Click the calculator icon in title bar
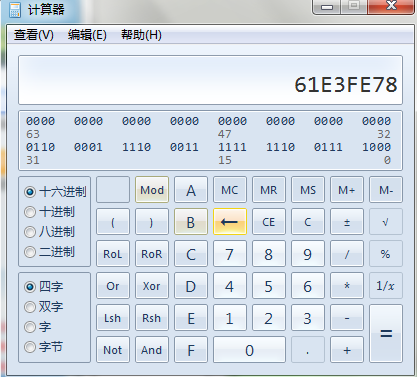417x377 pixels. pos(15,10)
